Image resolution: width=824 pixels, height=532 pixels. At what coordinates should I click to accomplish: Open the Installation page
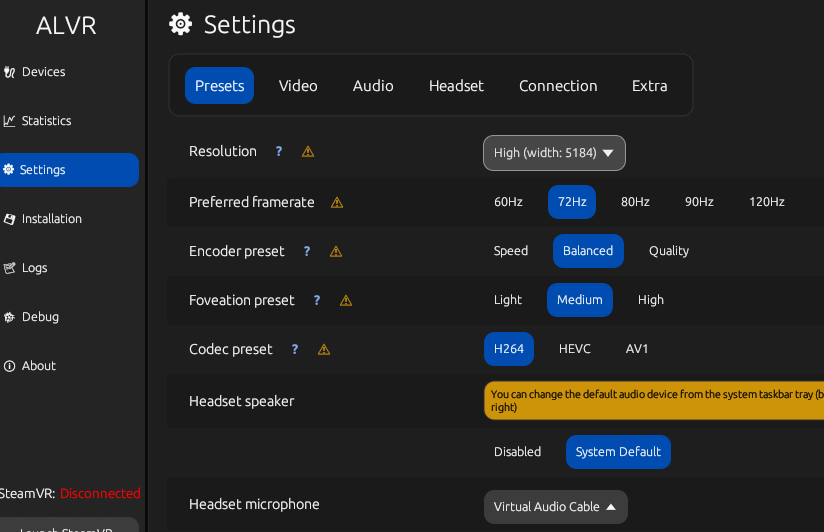[x=51, y=219]
